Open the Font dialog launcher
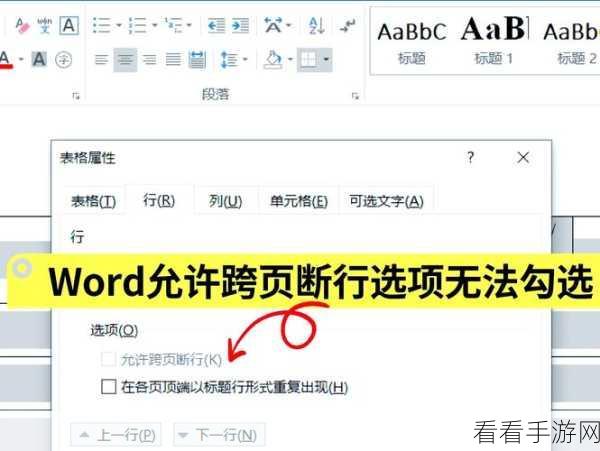The image size is (600, 451). (76, 96)
